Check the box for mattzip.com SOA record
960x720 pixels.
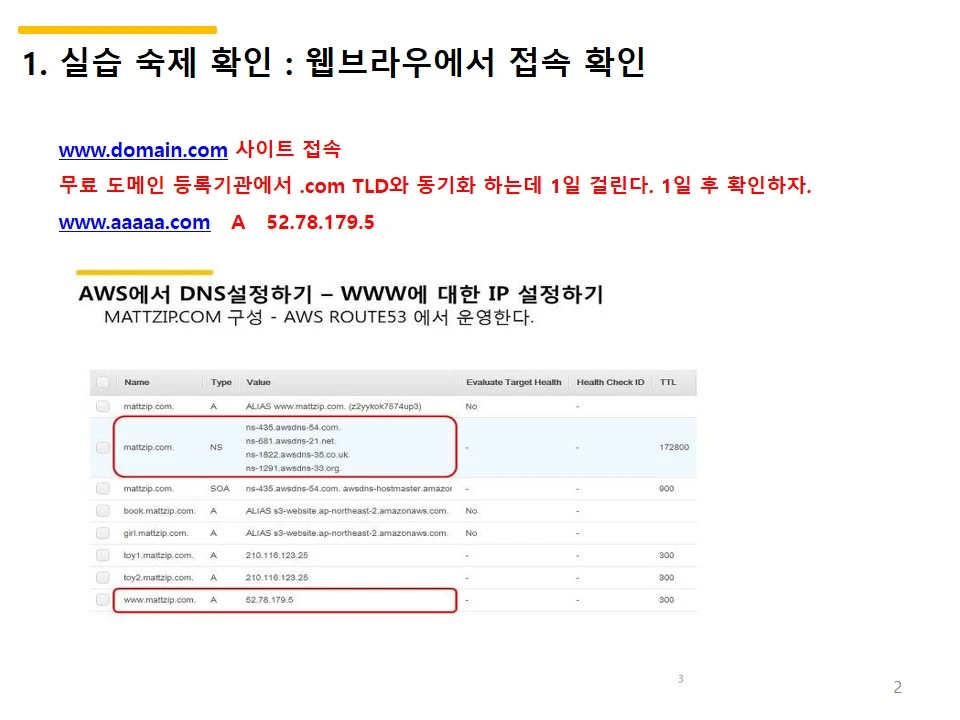tap(103, 488)
